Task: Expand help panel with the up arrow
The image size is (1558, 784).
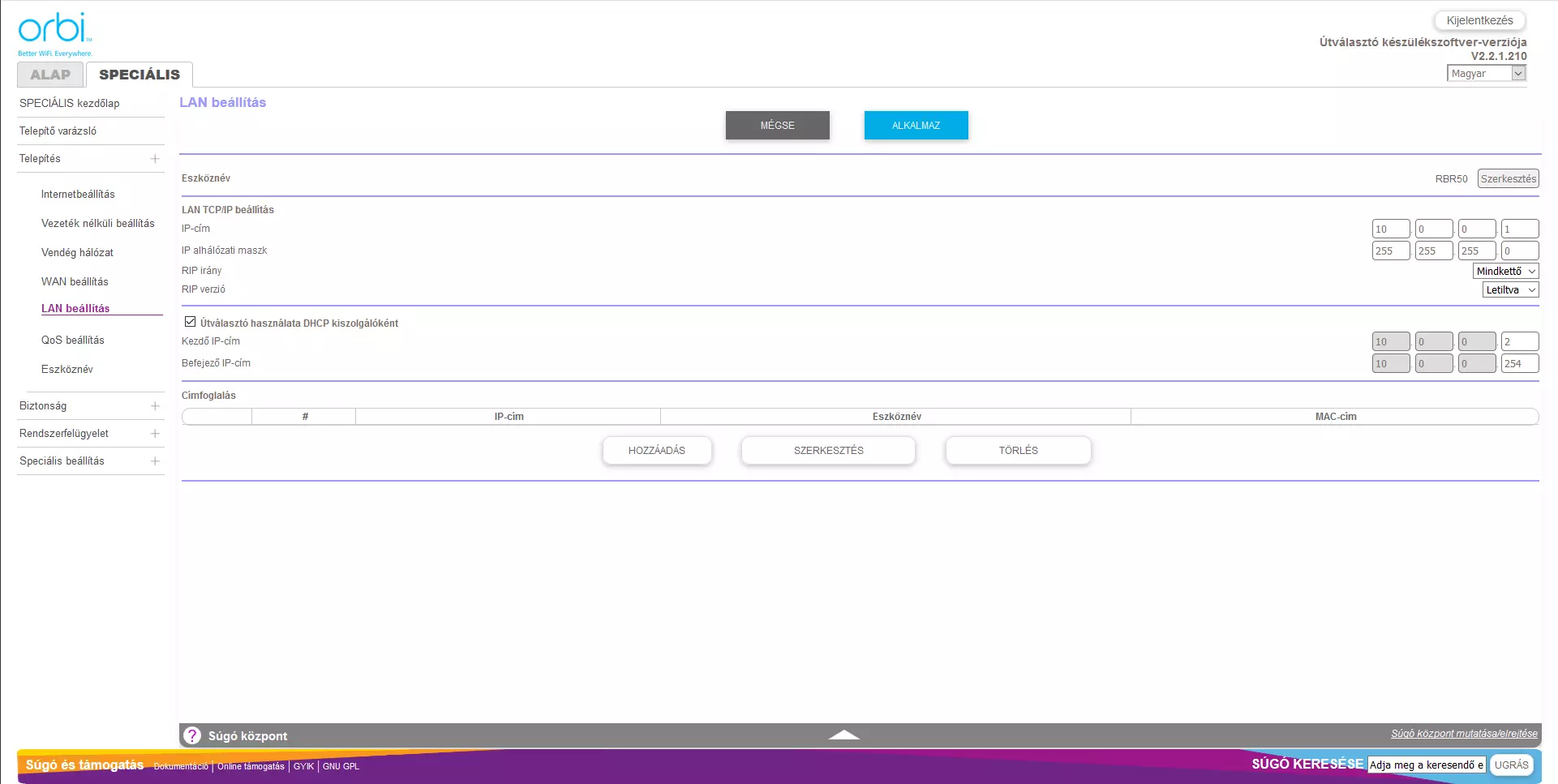Action: coord(843,735)
